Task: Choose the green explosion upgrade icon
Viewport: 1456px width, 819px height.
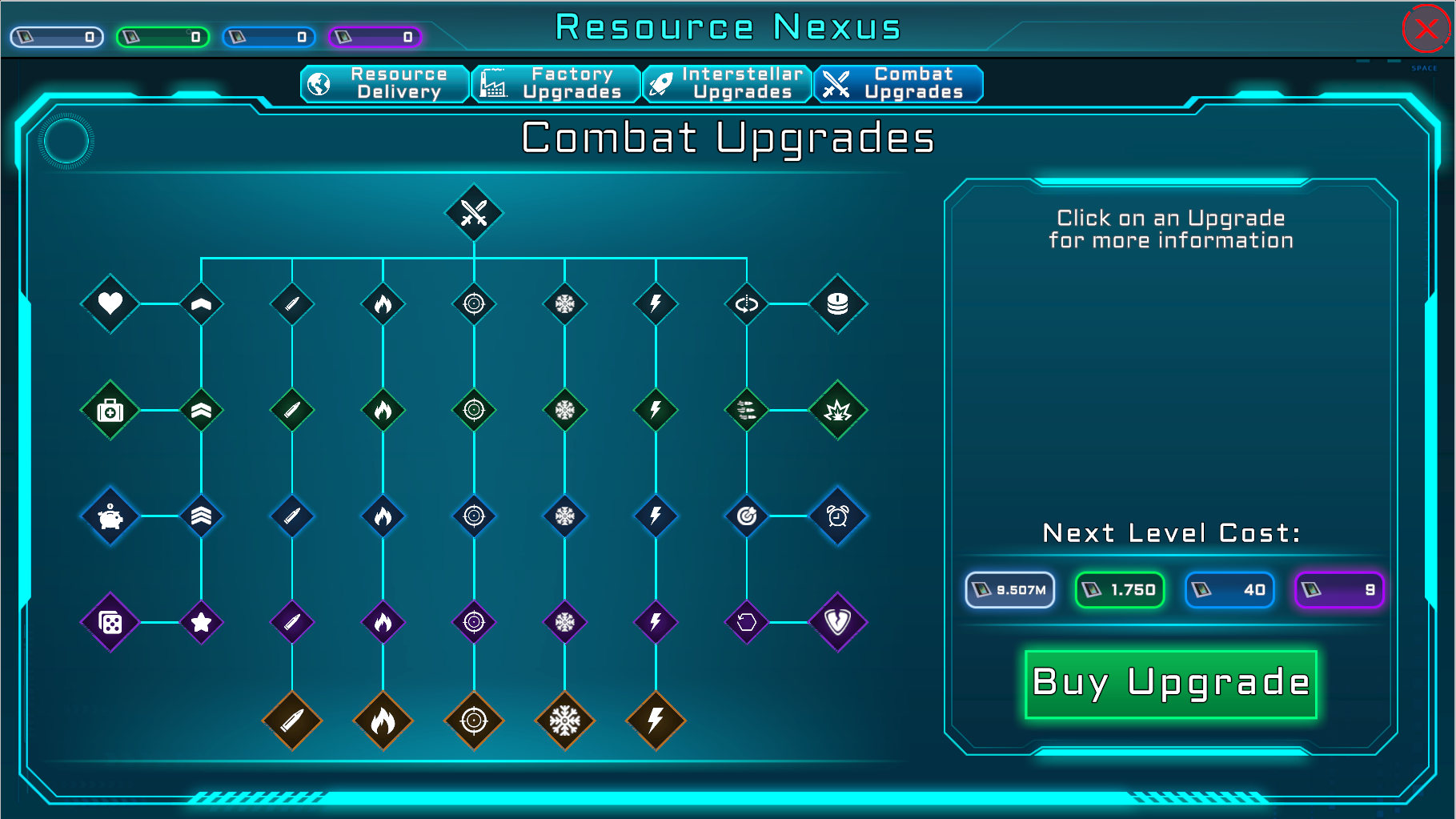Action: click(837, 411)
